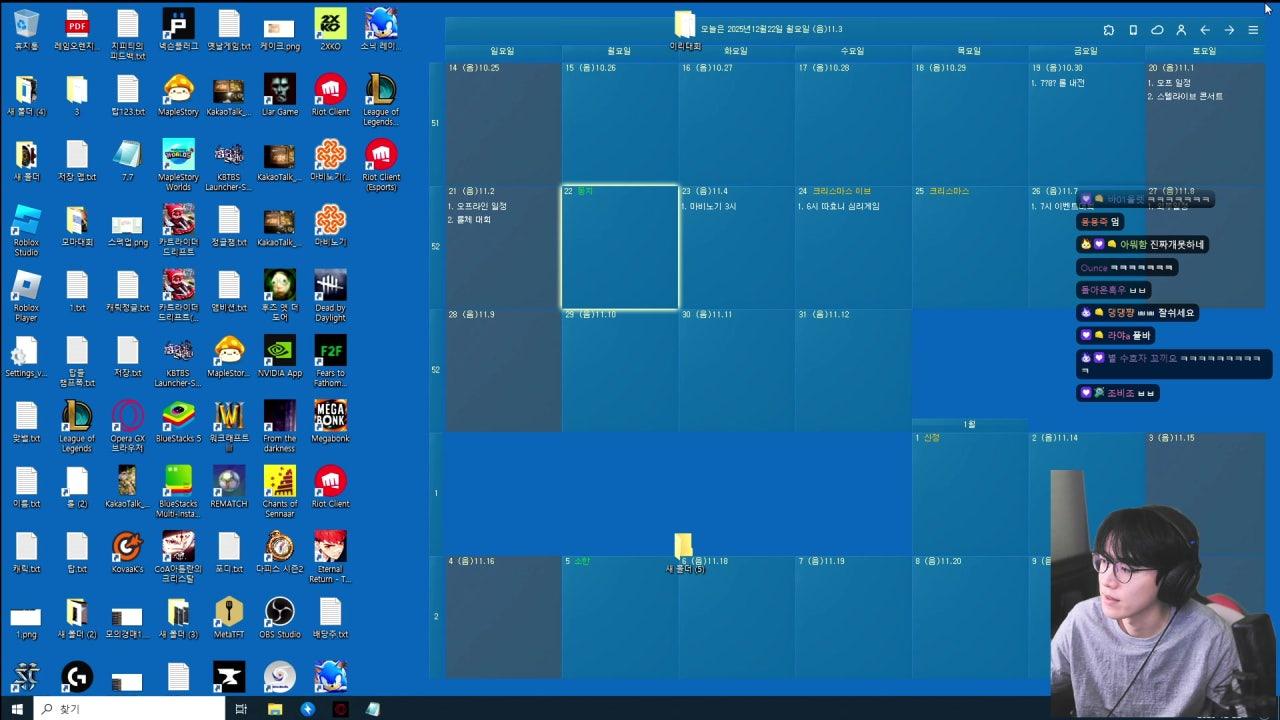The image size is (1280, 720).
Task: Open the notepad app on the taskbar
Action: click(x=373, y=709)
